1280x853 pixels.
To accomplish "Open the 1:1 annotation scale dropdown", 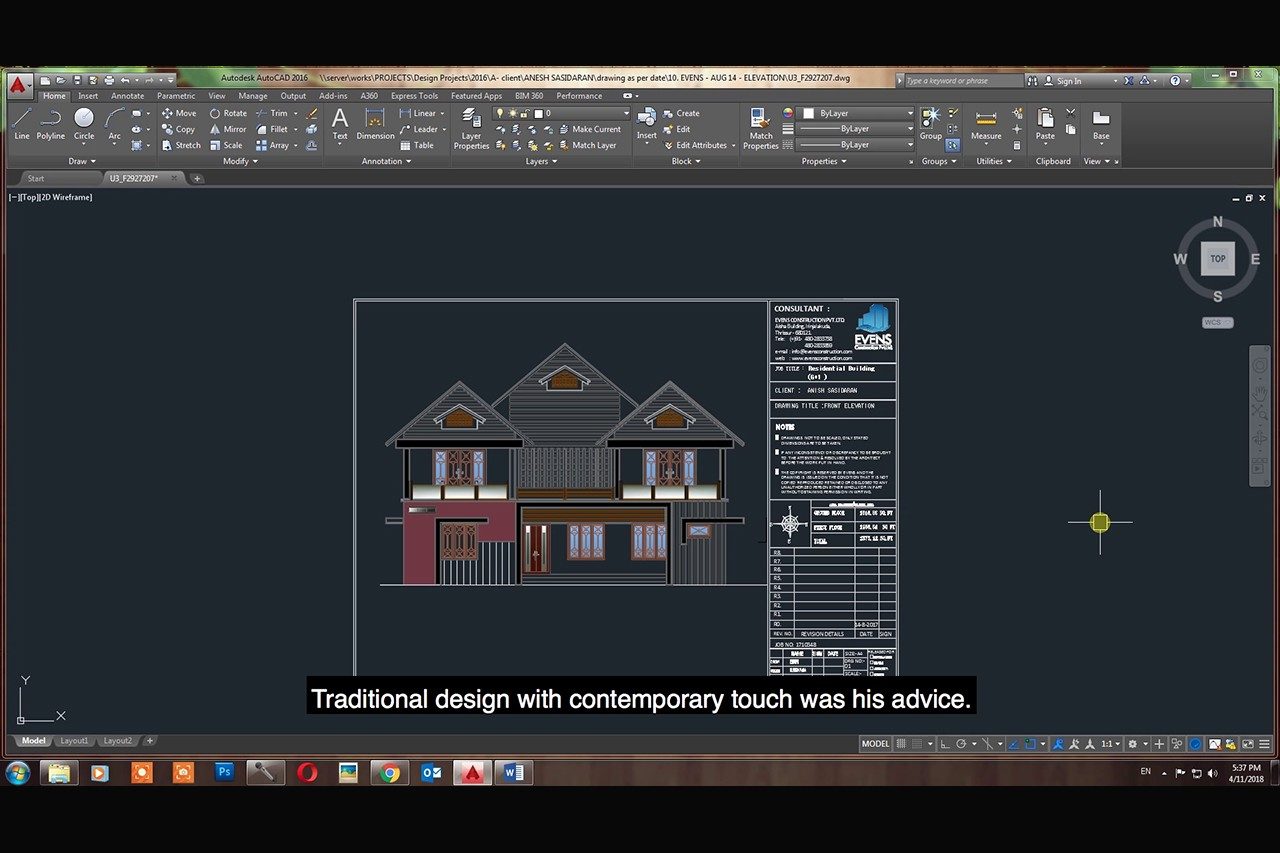I will 1110,744.
